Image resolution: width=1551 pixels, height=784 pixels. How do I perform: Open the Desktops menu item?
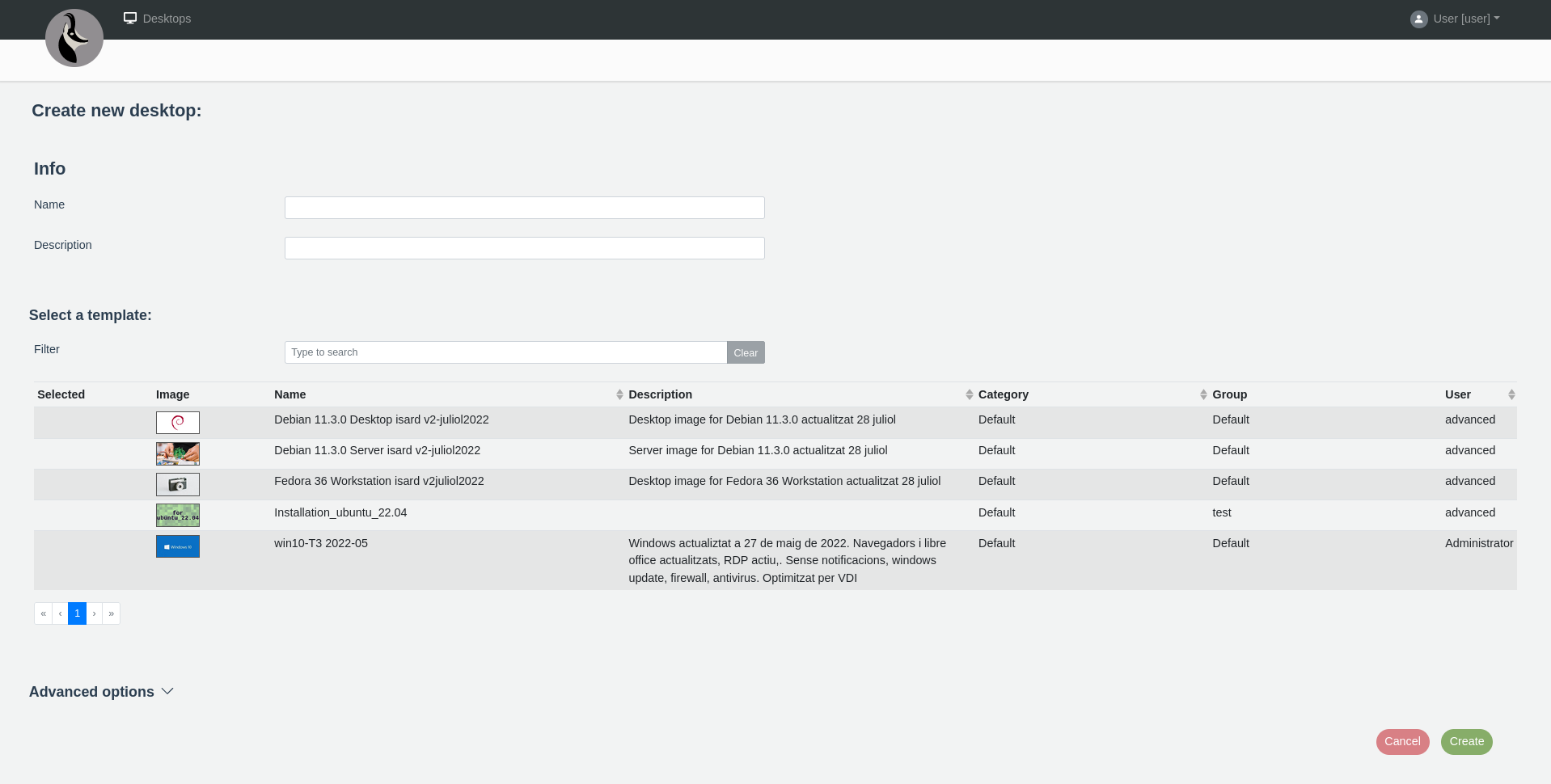(x=158, y=19)
